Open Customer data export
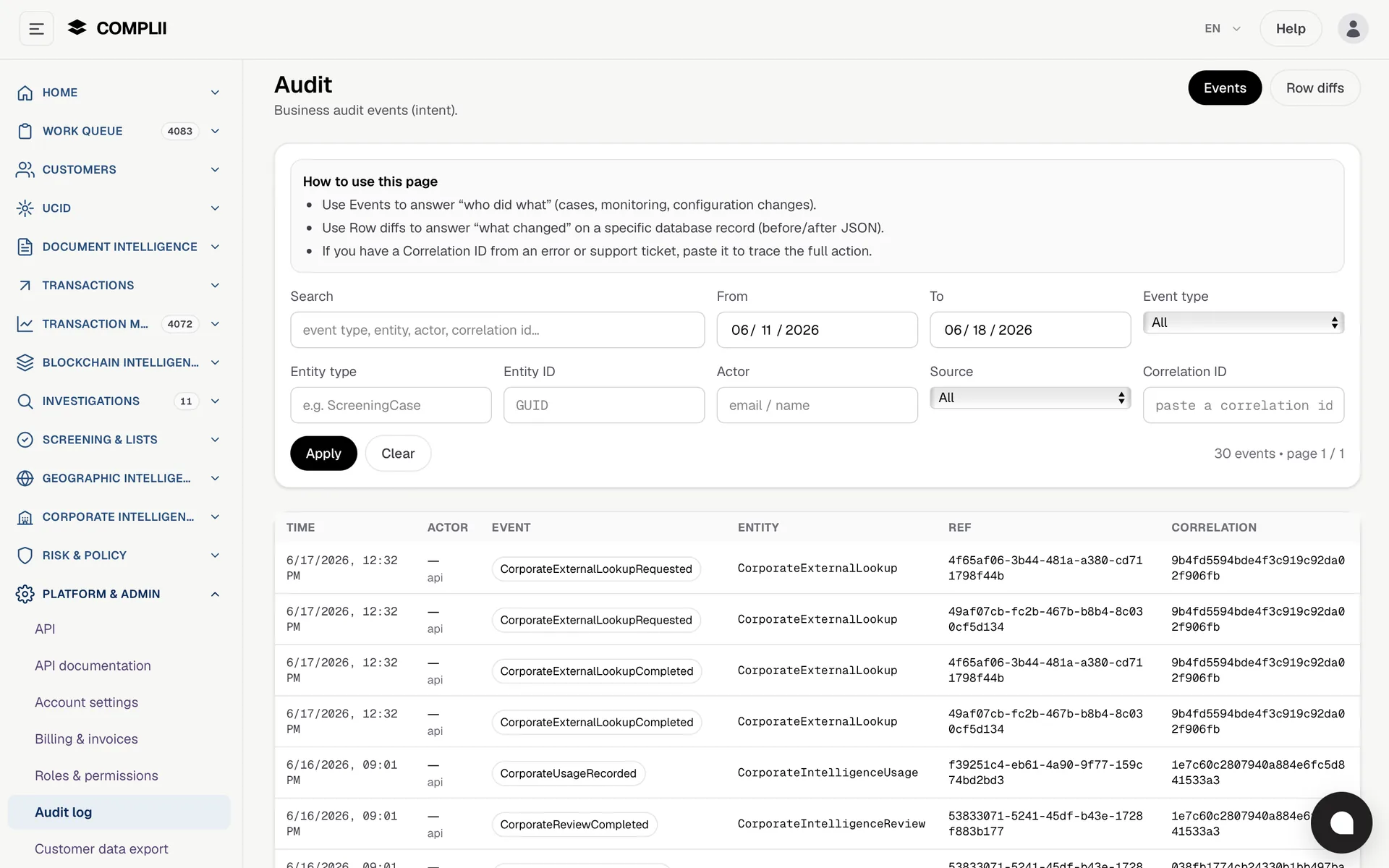This screenshot has width=1389, height=868. coord(101,849)
